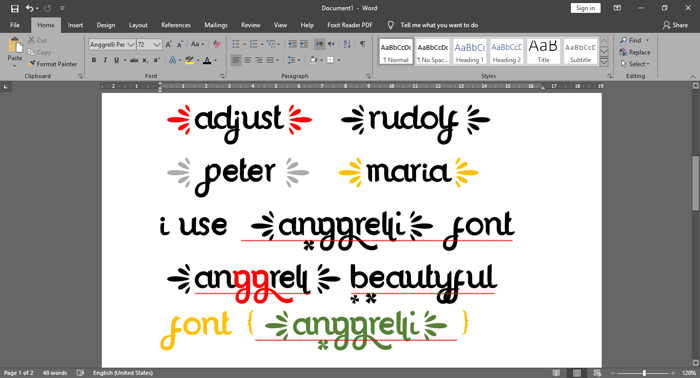The height and width of the screenshot is (378, 700).
Task: Toggle Show/Hide paragraph marks
Action: pos(362,44)
